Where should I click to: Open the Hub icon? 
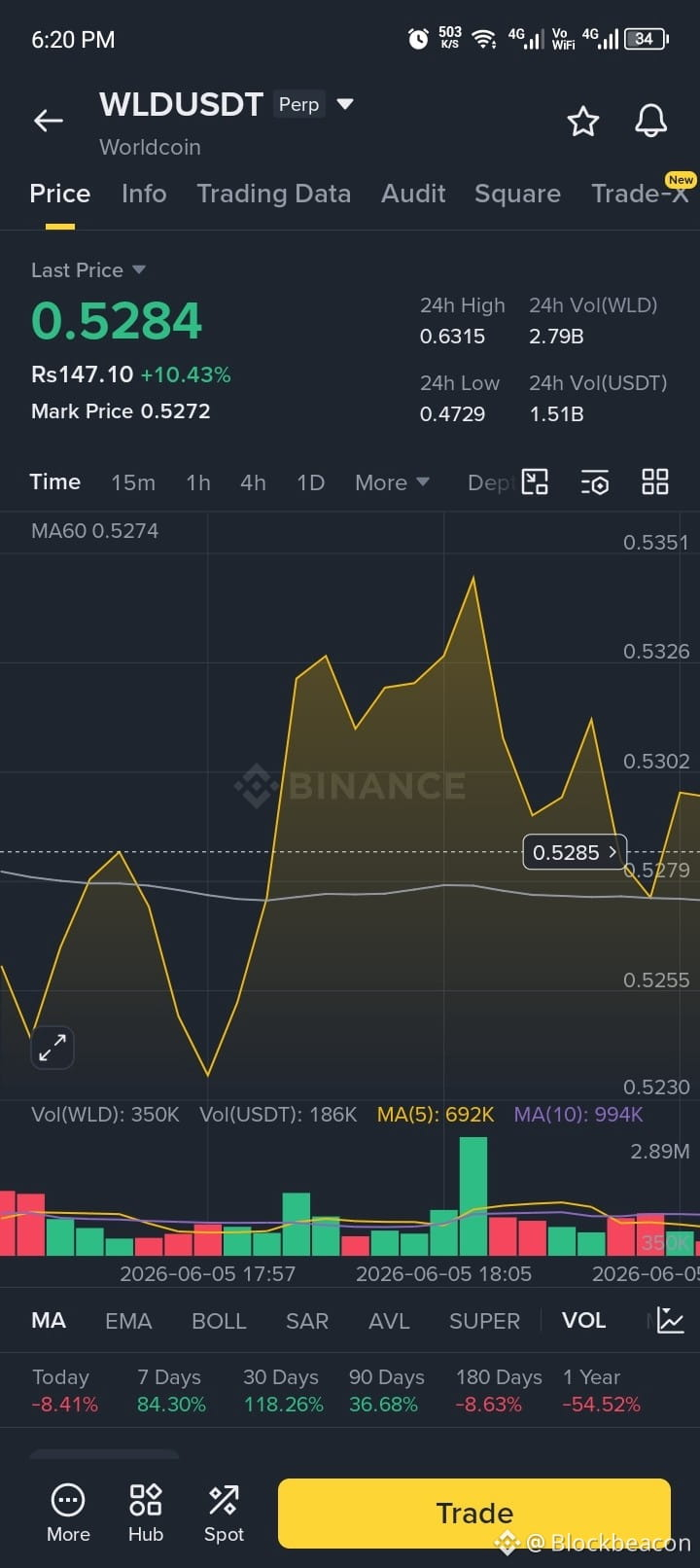[146, 1513]
